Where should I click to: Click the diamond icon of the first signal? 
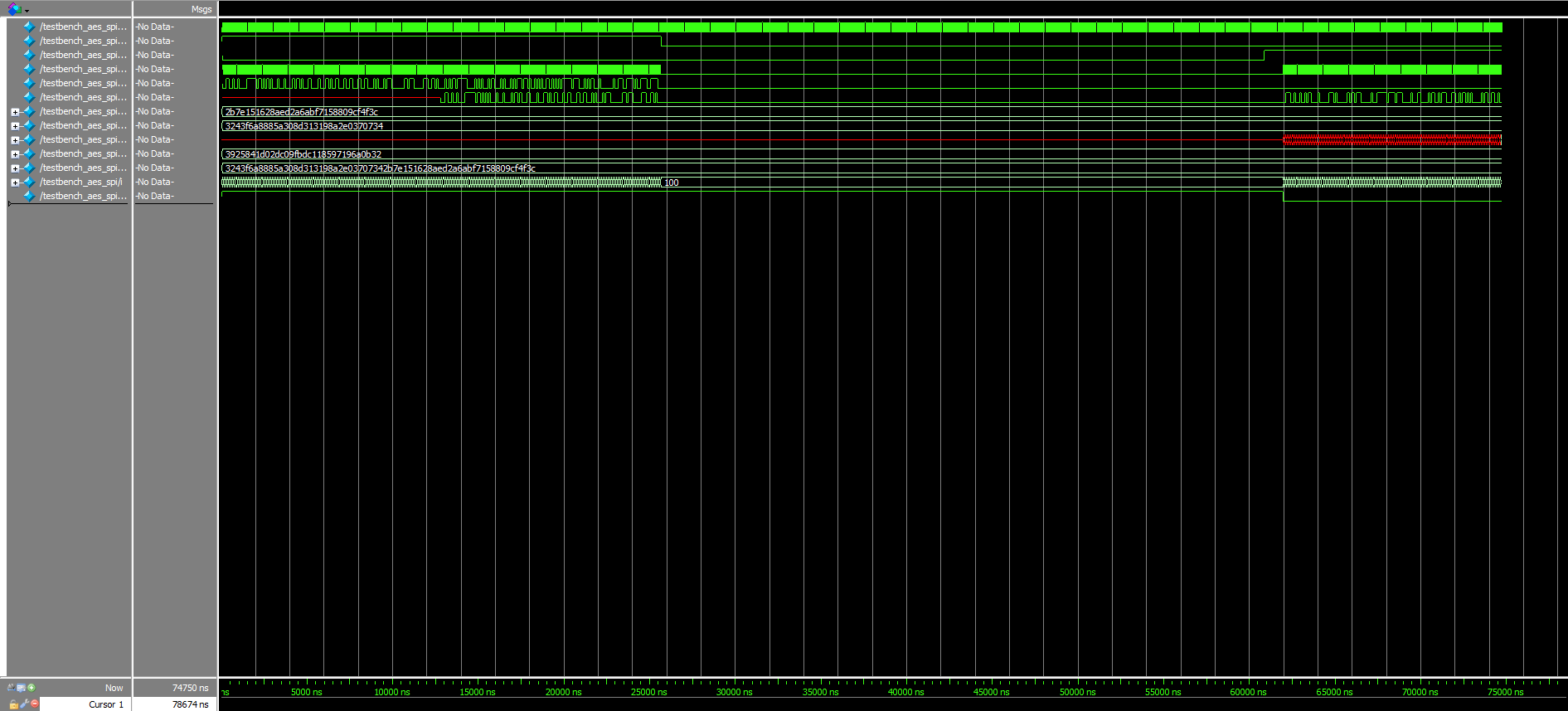(29, 27)
